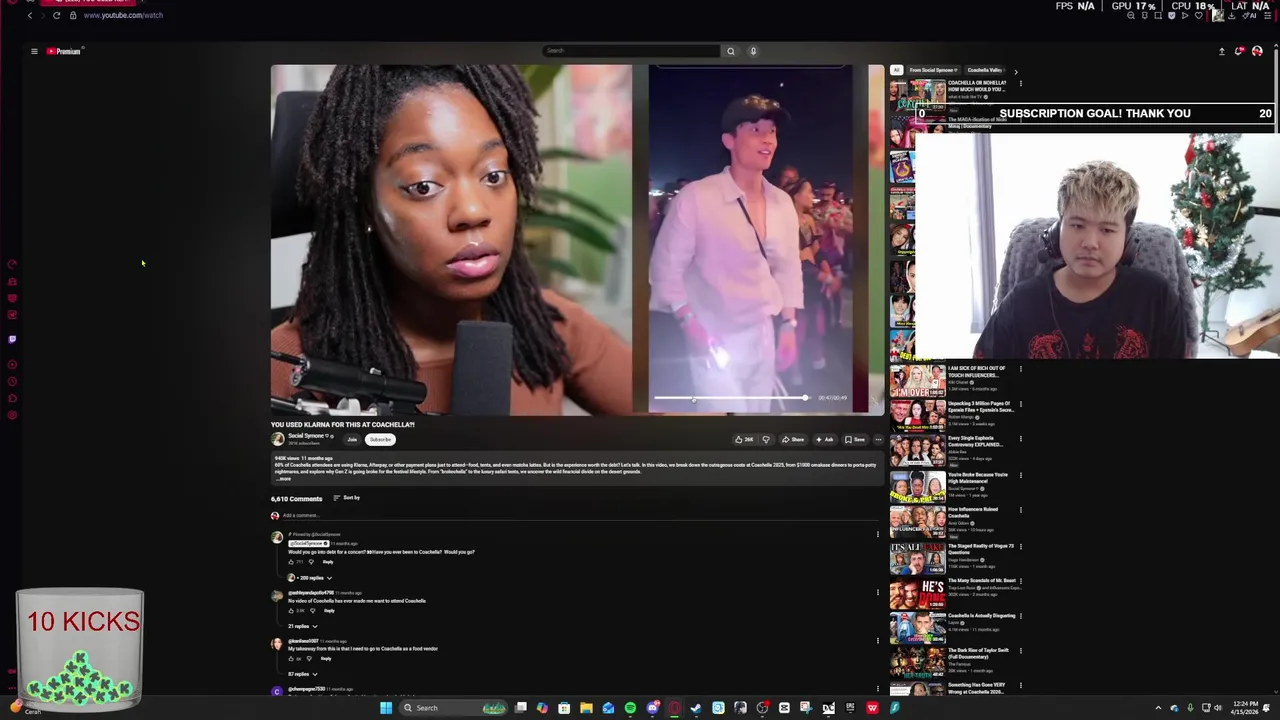Expand 21 replies under ashleyandapollo comment

point(303,626)
